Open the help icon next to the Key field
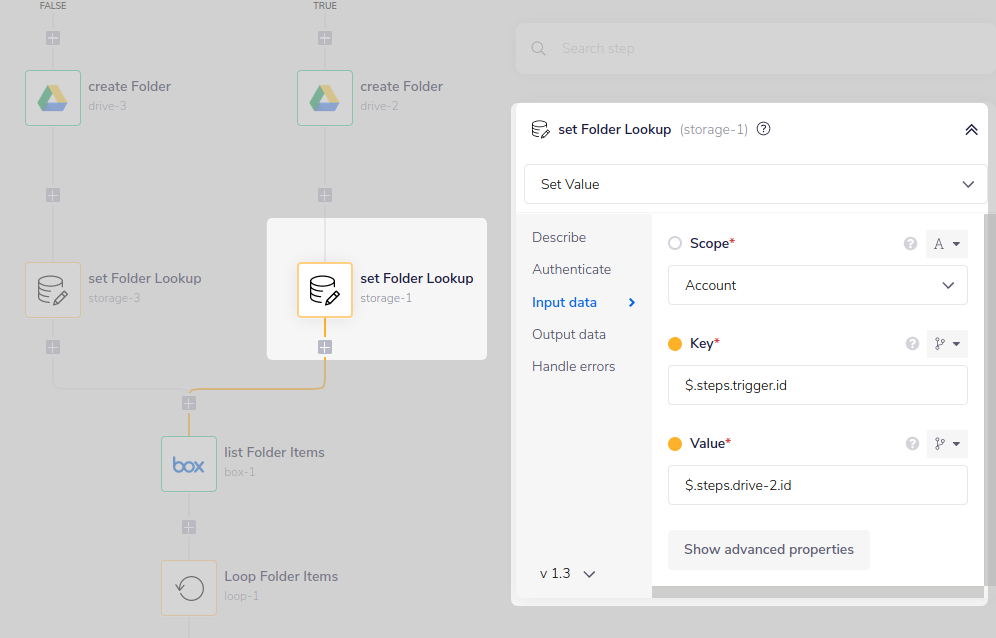 911,343
